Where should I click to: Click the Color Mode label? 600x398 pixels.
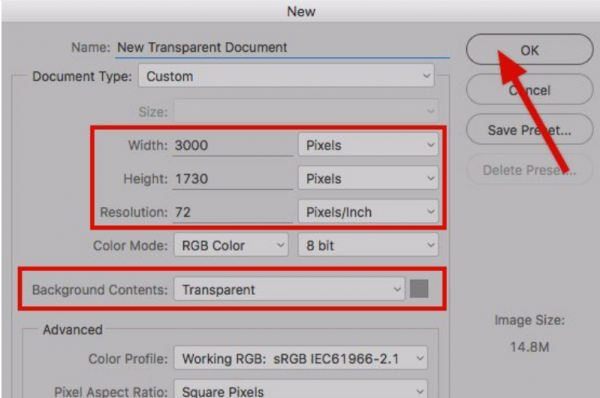(x=130, y=245)
